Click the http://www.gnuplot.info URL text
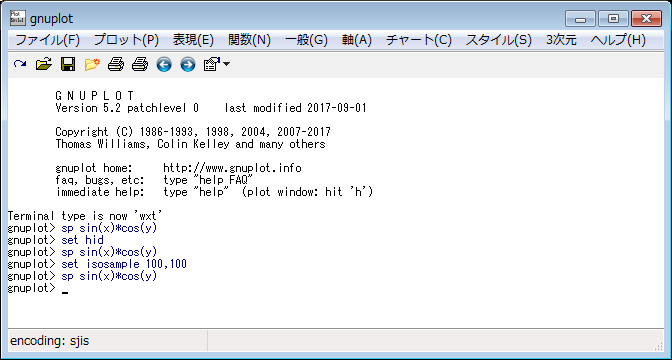The width and height of the screenshot is (672, 360). coord(232,168)
